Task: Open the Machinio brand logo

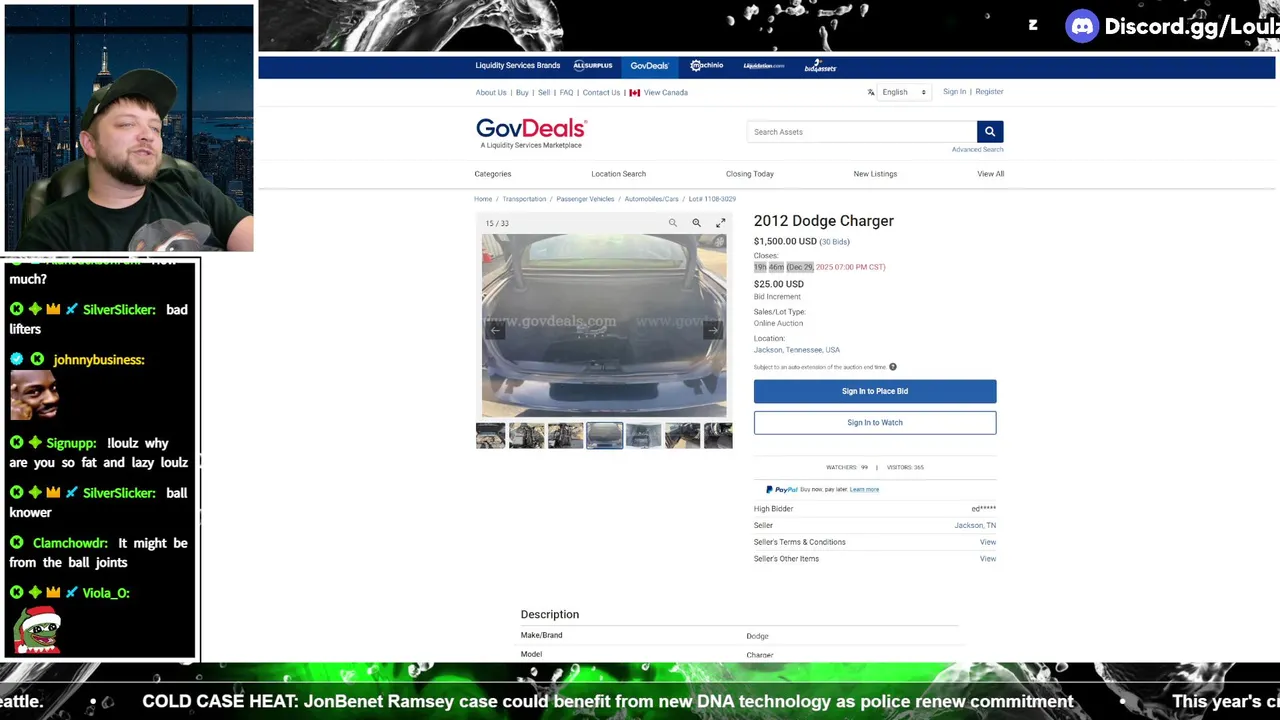Action: (706, 66)
